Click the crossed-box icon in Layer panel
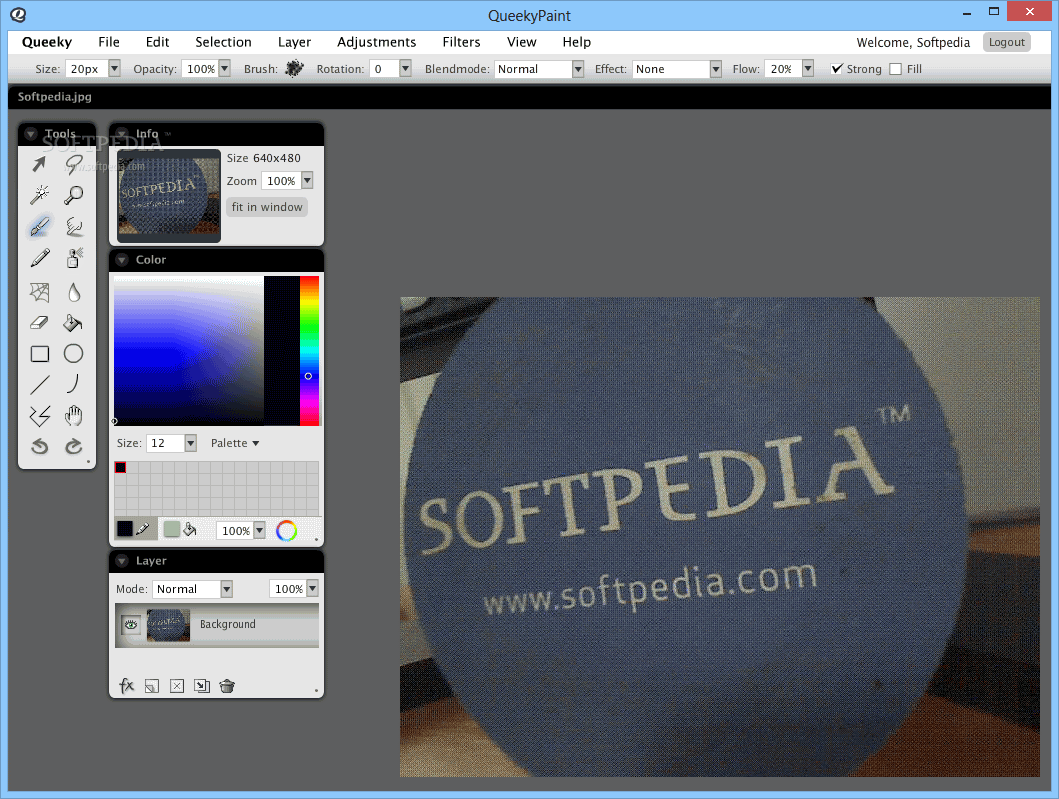Image resolution: width=1059 pixels, height=799 pixels. [177, 686]
